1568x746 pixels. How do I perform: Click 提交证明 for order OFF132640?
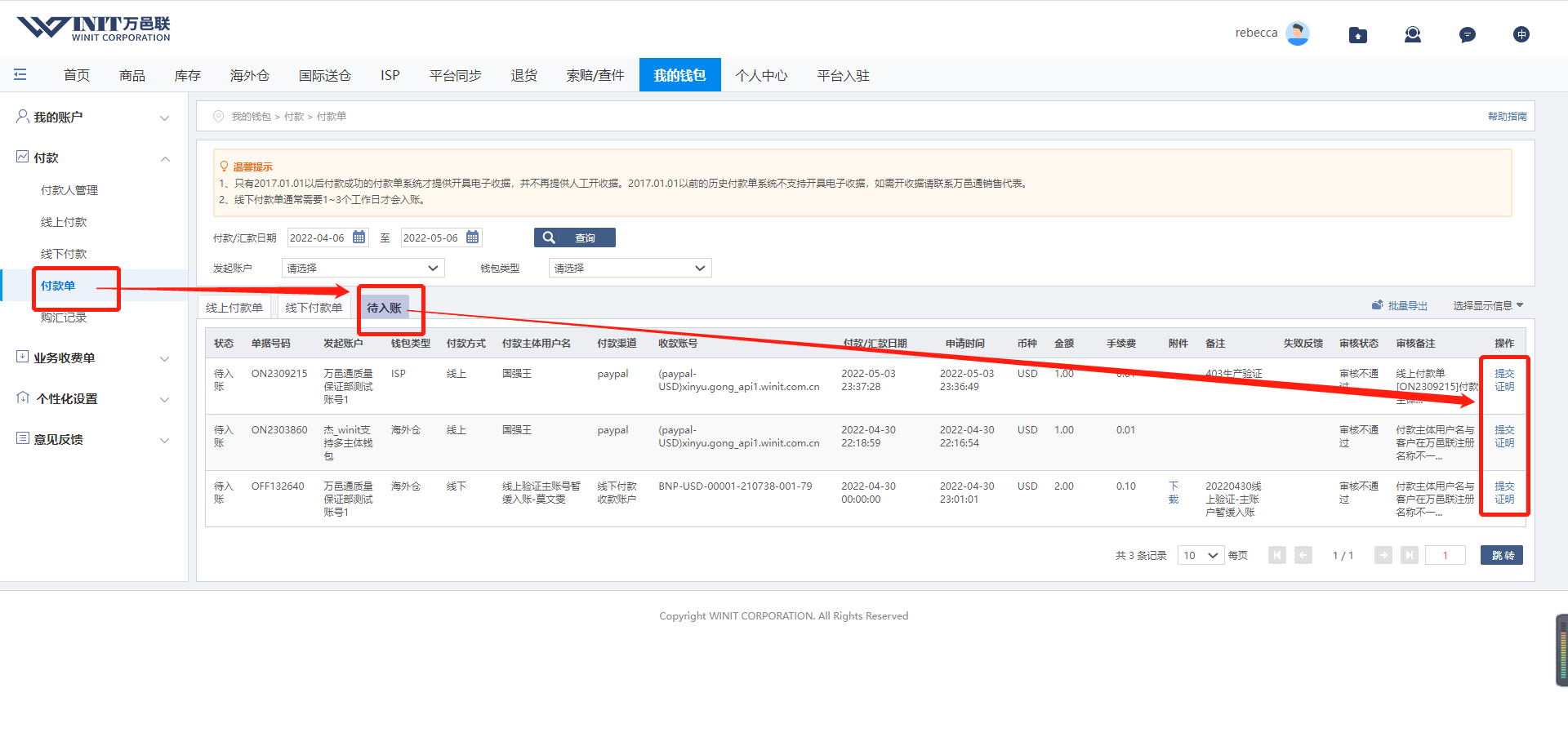(1504, 492)
